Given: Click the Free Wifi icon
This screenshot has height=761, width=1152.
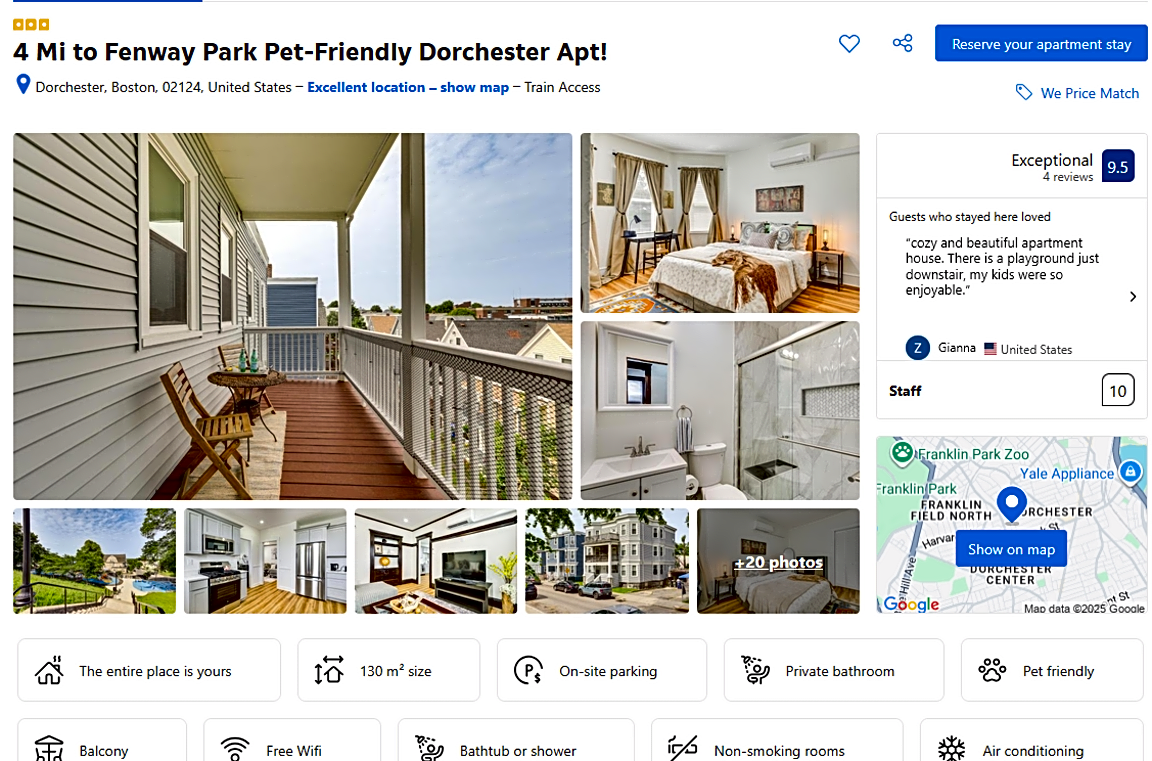Looking at the screenshot, I should pyautogui.click(x=235, y=749).
